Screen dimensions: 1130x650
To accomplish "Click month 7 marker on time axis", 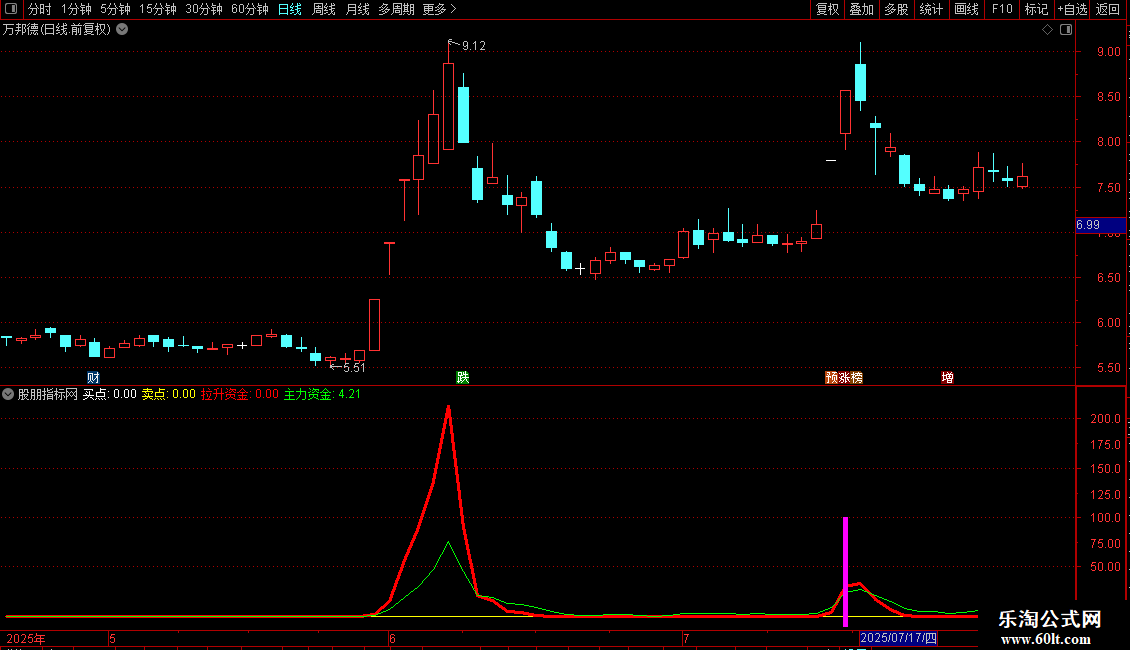I will 686,638.
